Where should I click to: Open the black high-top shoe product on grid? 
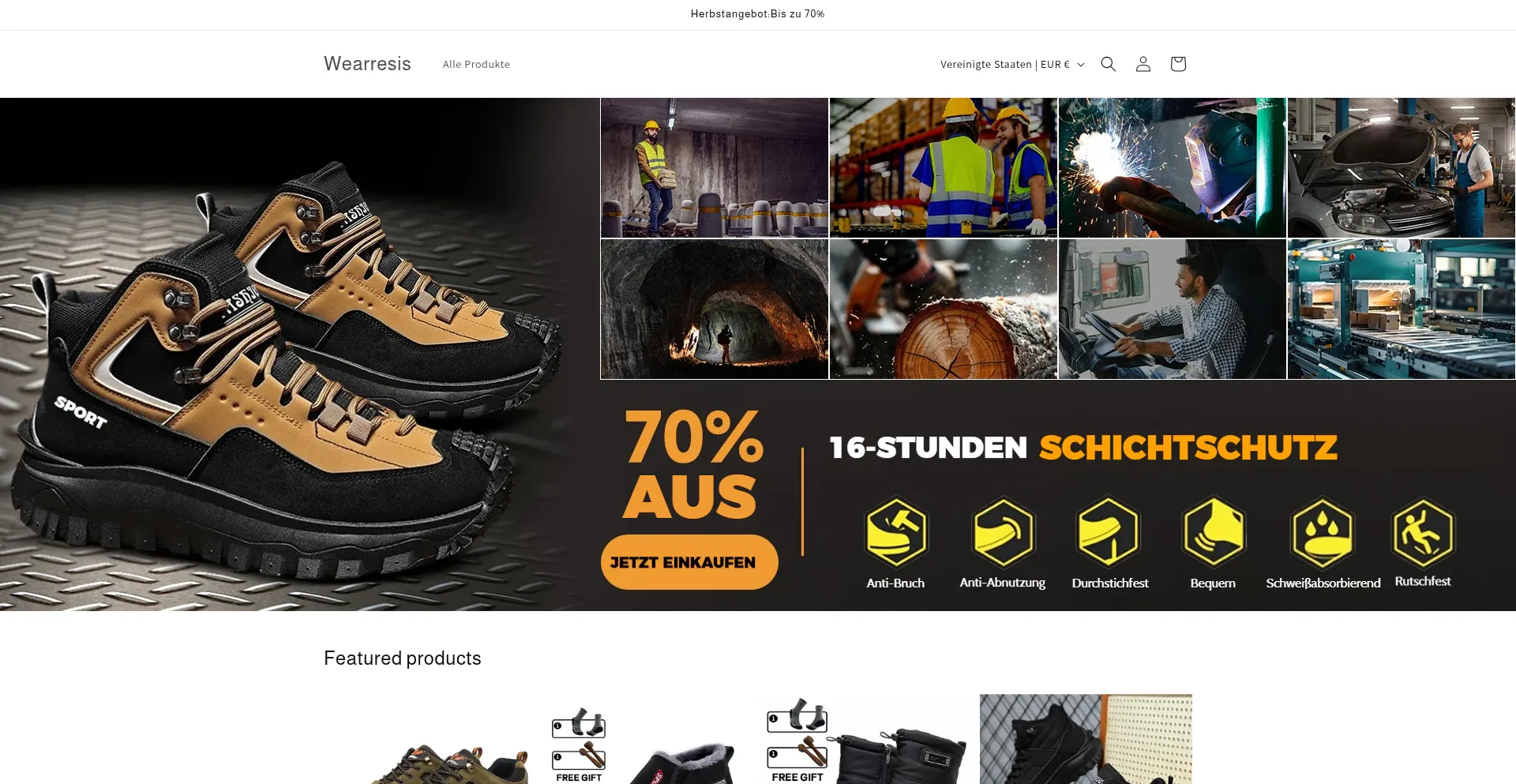click(1086, 739)
